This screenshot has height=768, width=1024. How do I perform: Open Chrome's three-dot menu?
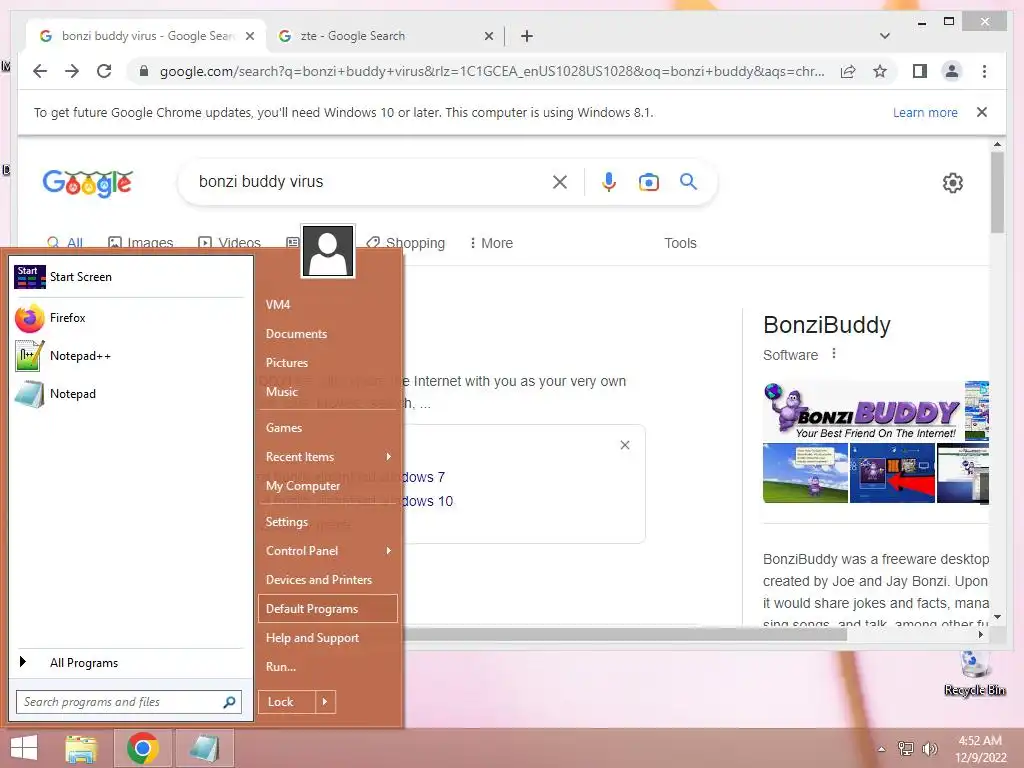[984, 71]
